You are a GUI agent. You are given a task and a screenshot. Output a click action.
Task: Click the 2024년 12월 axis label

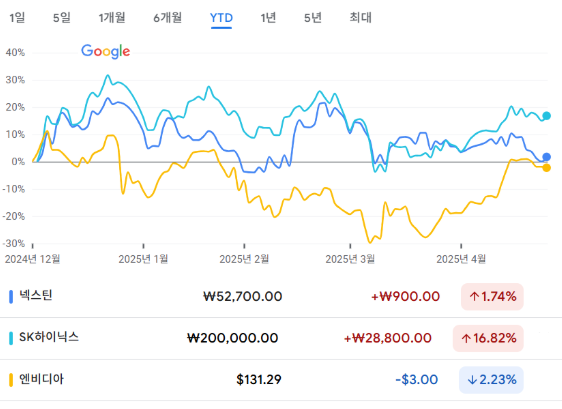[32, 259]
